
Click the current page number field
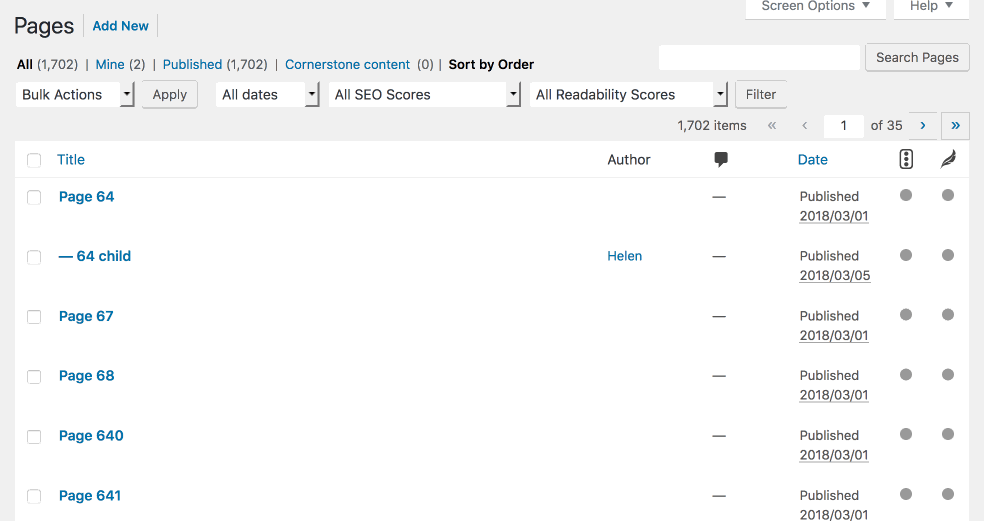pyautogui.click(x=843, y=126)
